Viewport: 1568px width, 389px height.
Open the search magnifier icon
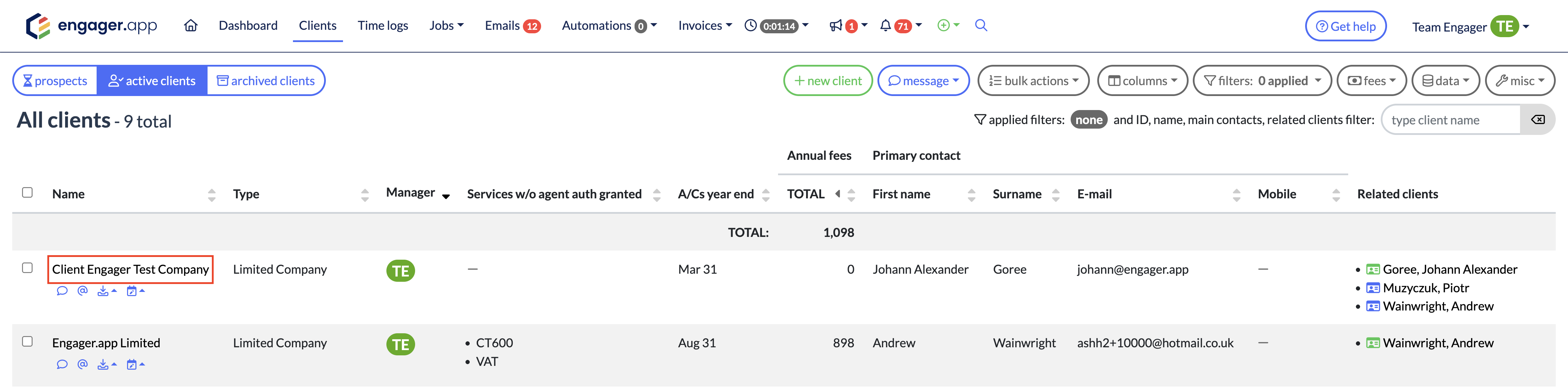tap(981, 26)
